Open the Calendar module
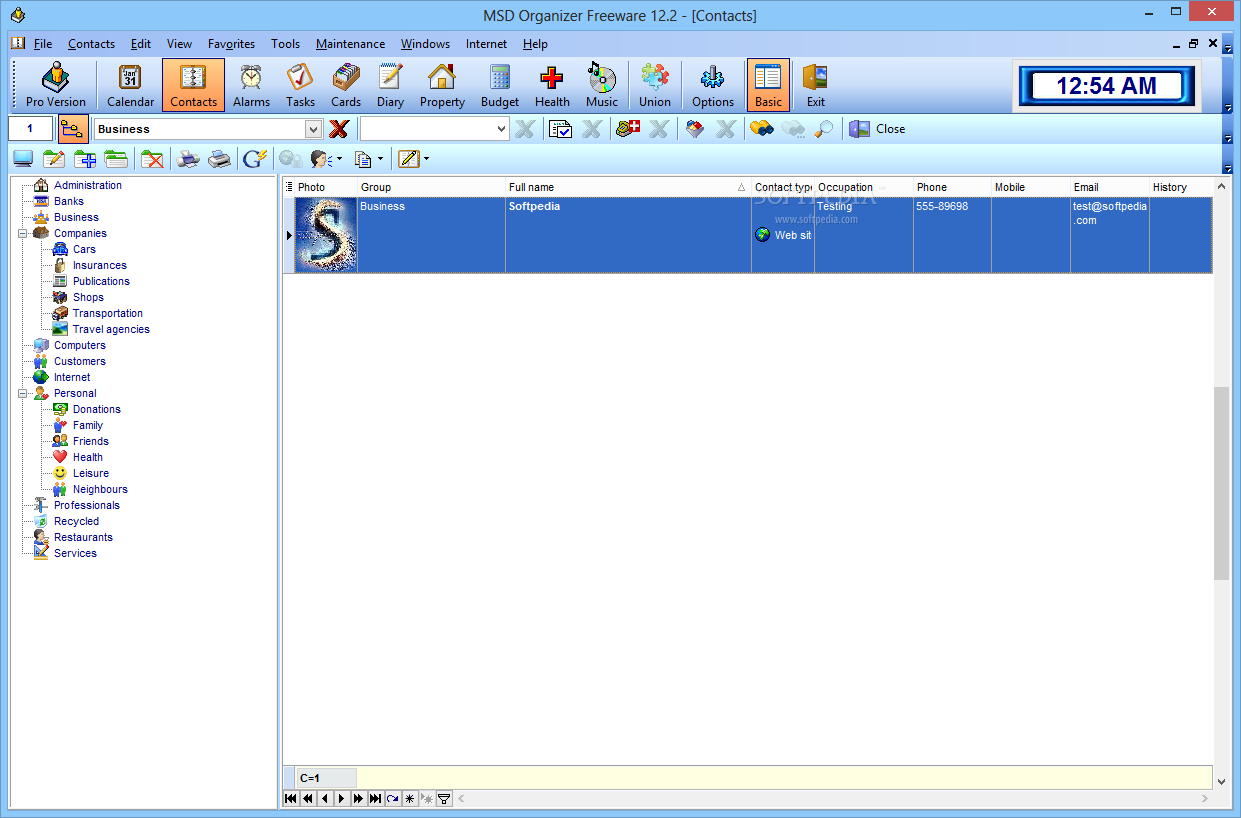Image resolution: width=1241 pixels, height=818 pixels. coord(131,85)
